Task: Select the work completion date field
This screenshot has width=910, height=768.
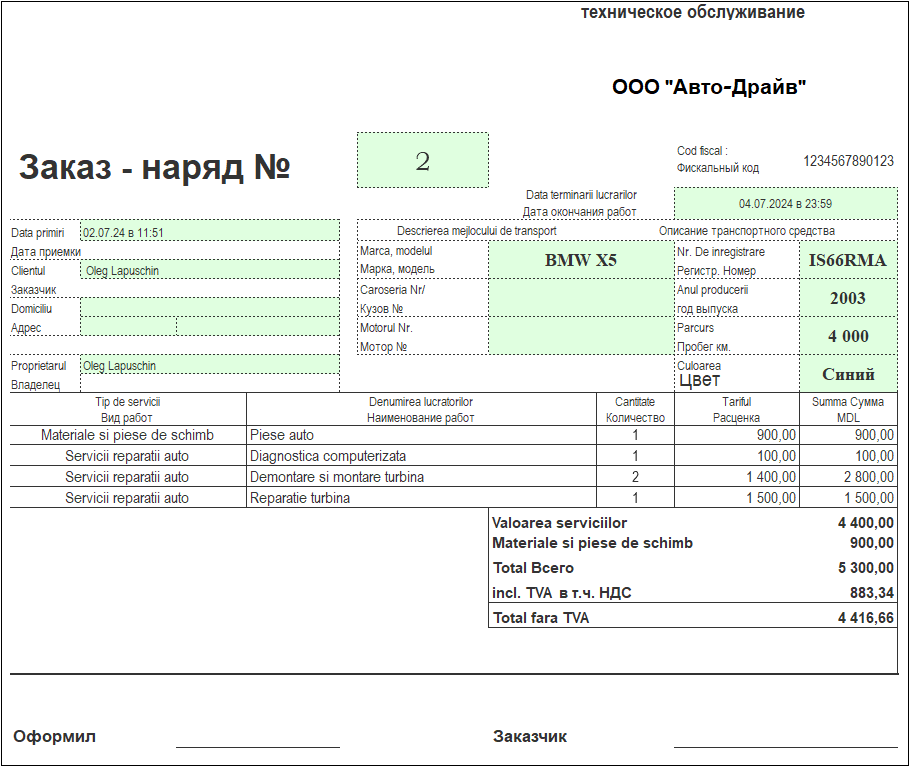Action: point(785,203)
